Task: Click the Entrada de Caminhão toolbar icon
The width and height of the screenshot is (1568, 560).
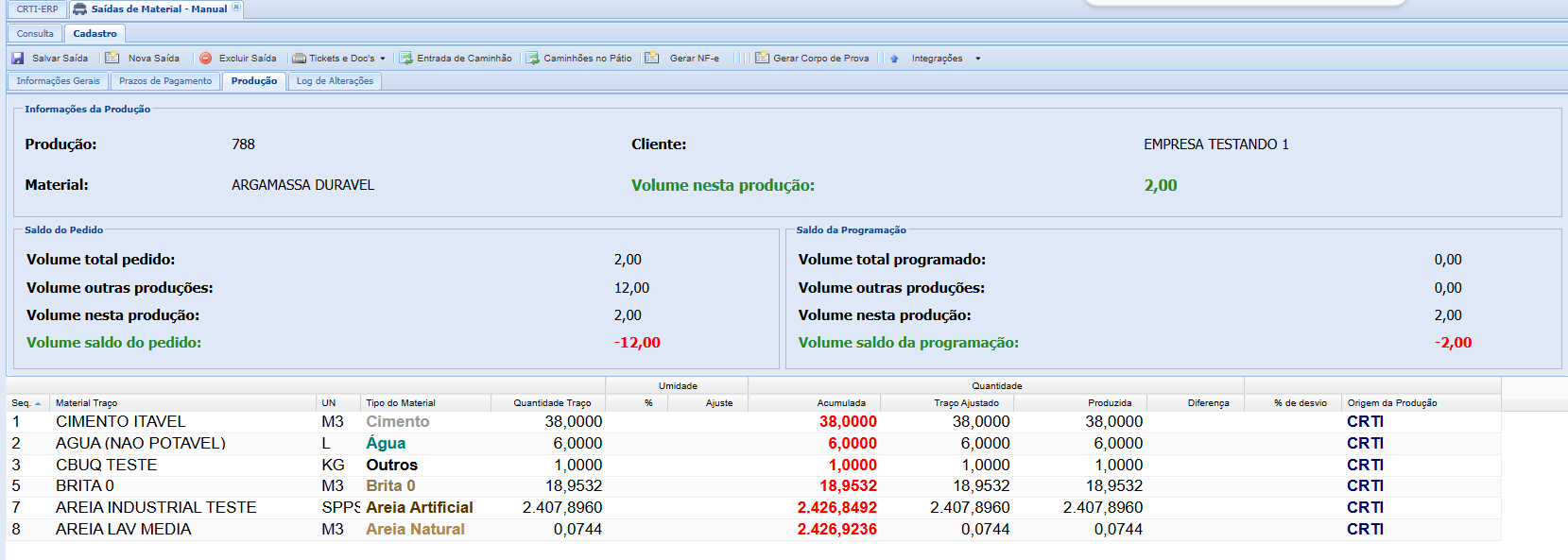Action: click(x=405, y=59)
